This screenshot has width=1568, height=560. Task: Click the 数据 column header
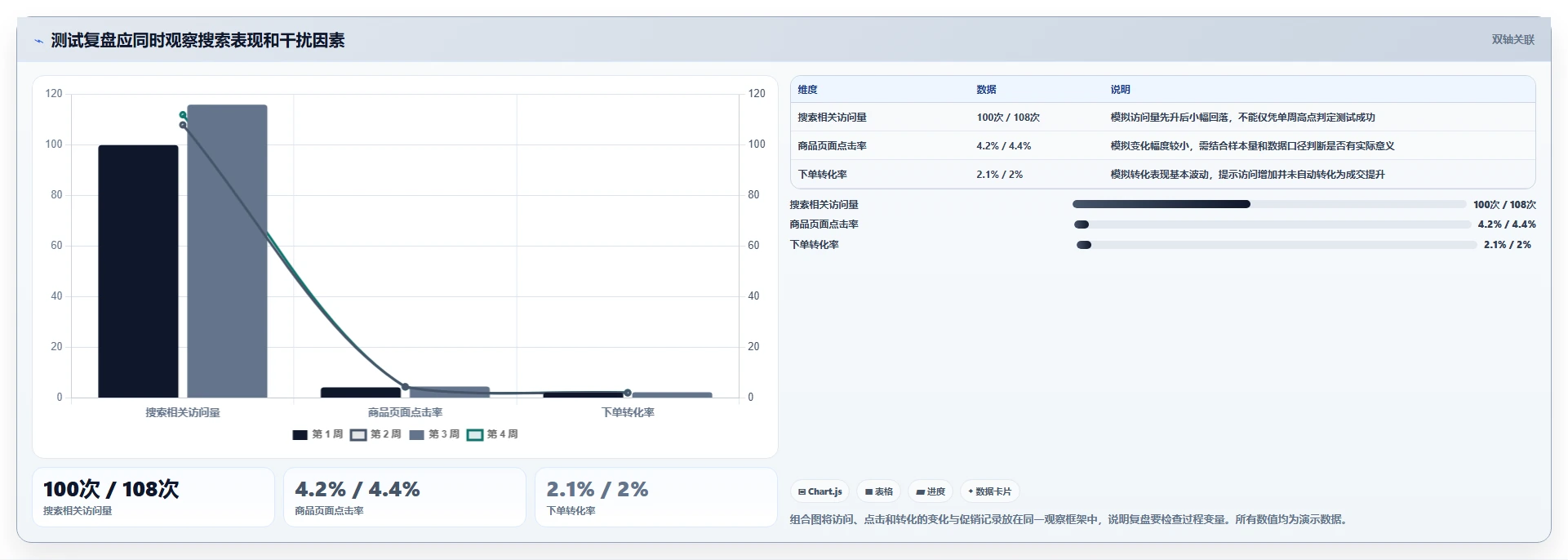(x=986, y=90)
